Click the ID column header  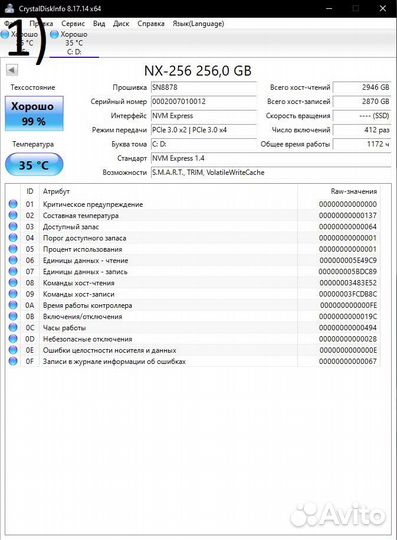30,191
